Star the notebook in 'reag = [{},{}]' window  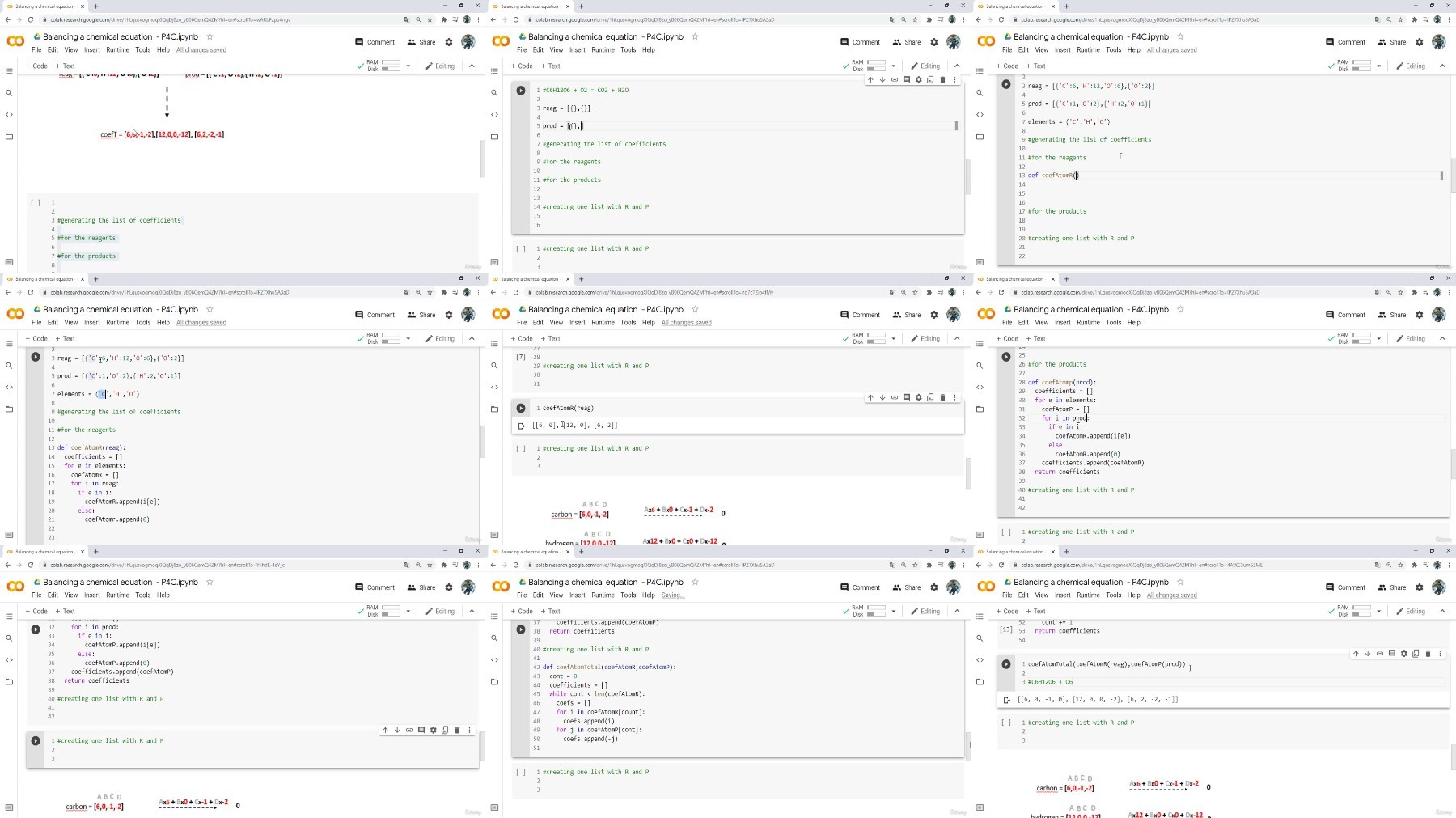[x=695, y=36]
